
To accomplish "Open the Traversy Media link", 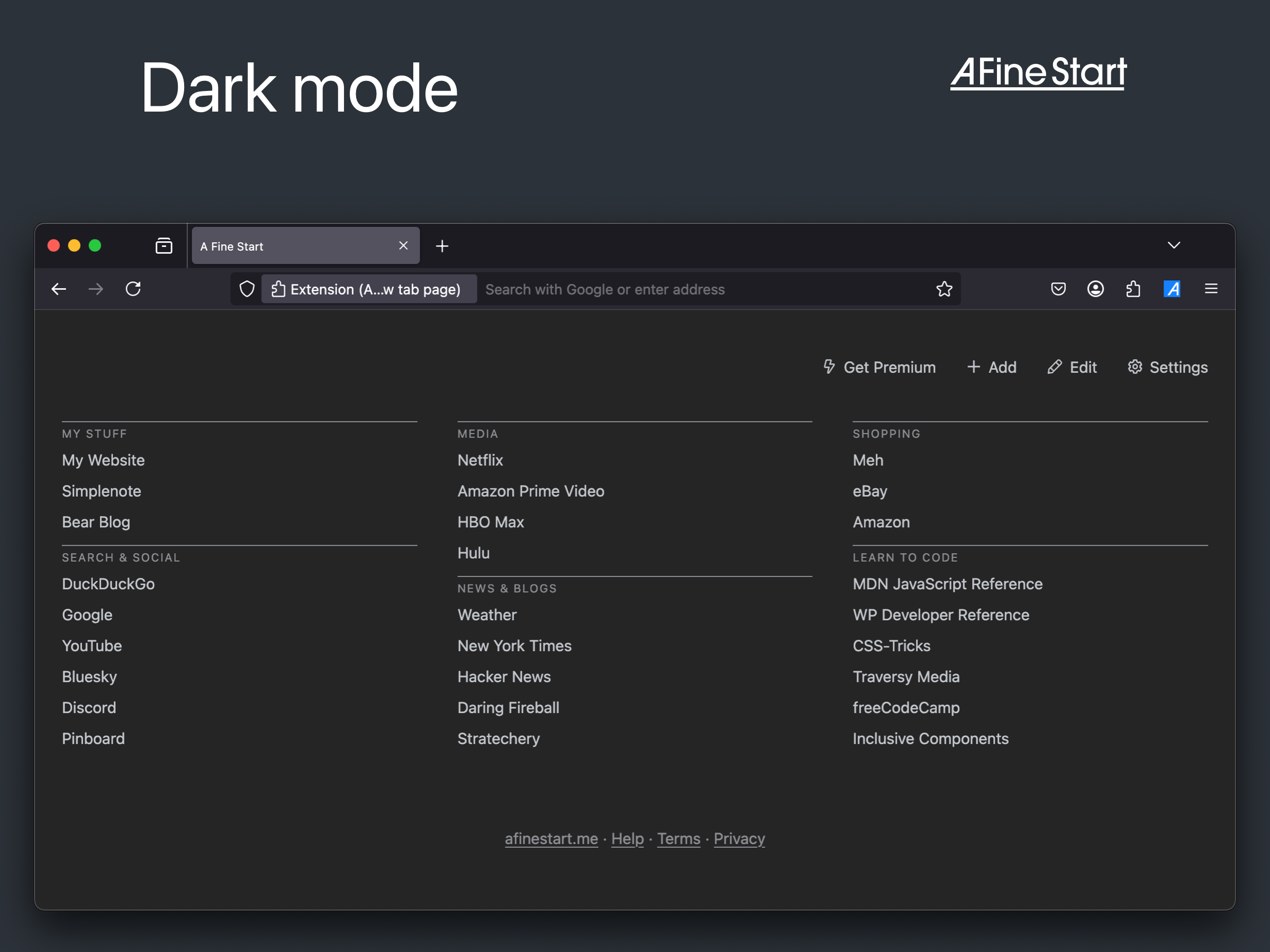I will 906,677.
